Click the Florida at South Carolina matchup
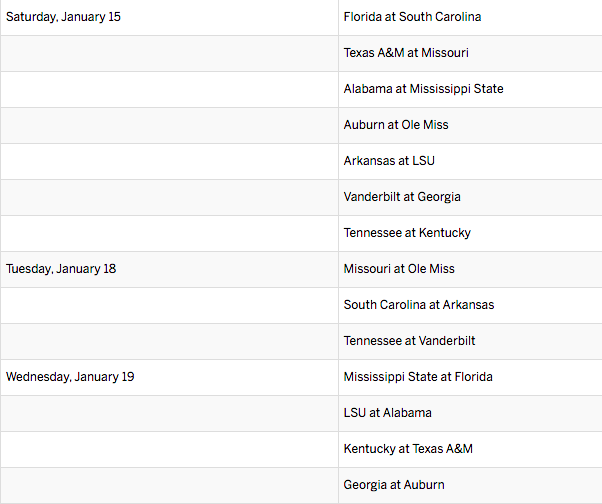 [412, 17]
